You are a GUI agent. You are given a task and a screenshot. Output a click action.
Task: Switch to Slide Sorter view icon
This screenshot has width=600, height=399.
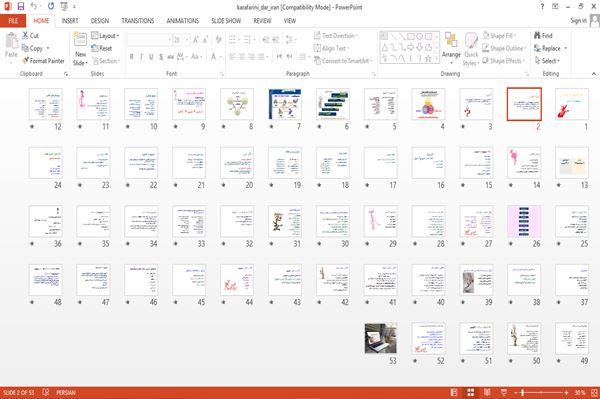471,392
